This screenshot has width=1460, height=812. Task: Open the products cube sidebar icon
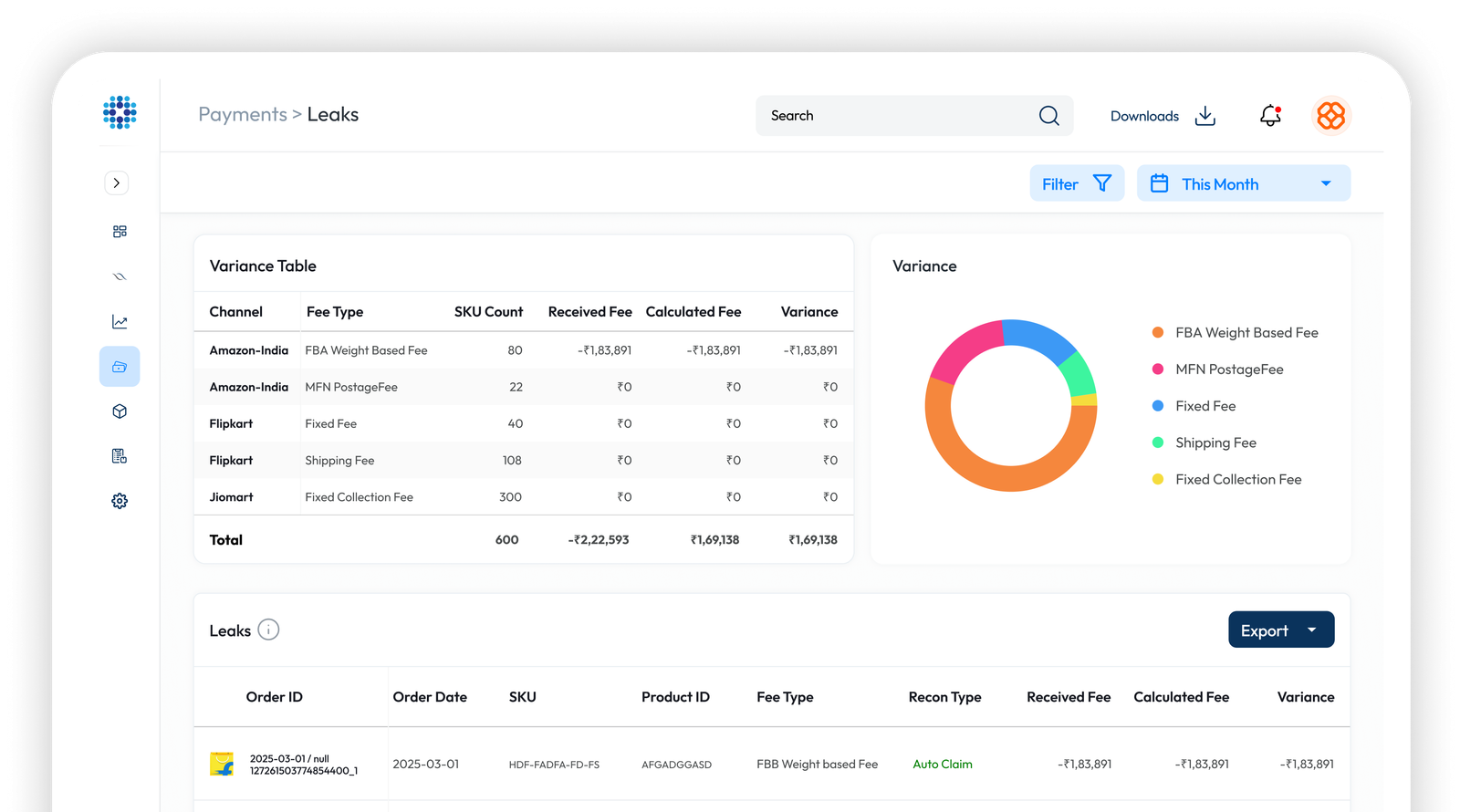point(120,411)
